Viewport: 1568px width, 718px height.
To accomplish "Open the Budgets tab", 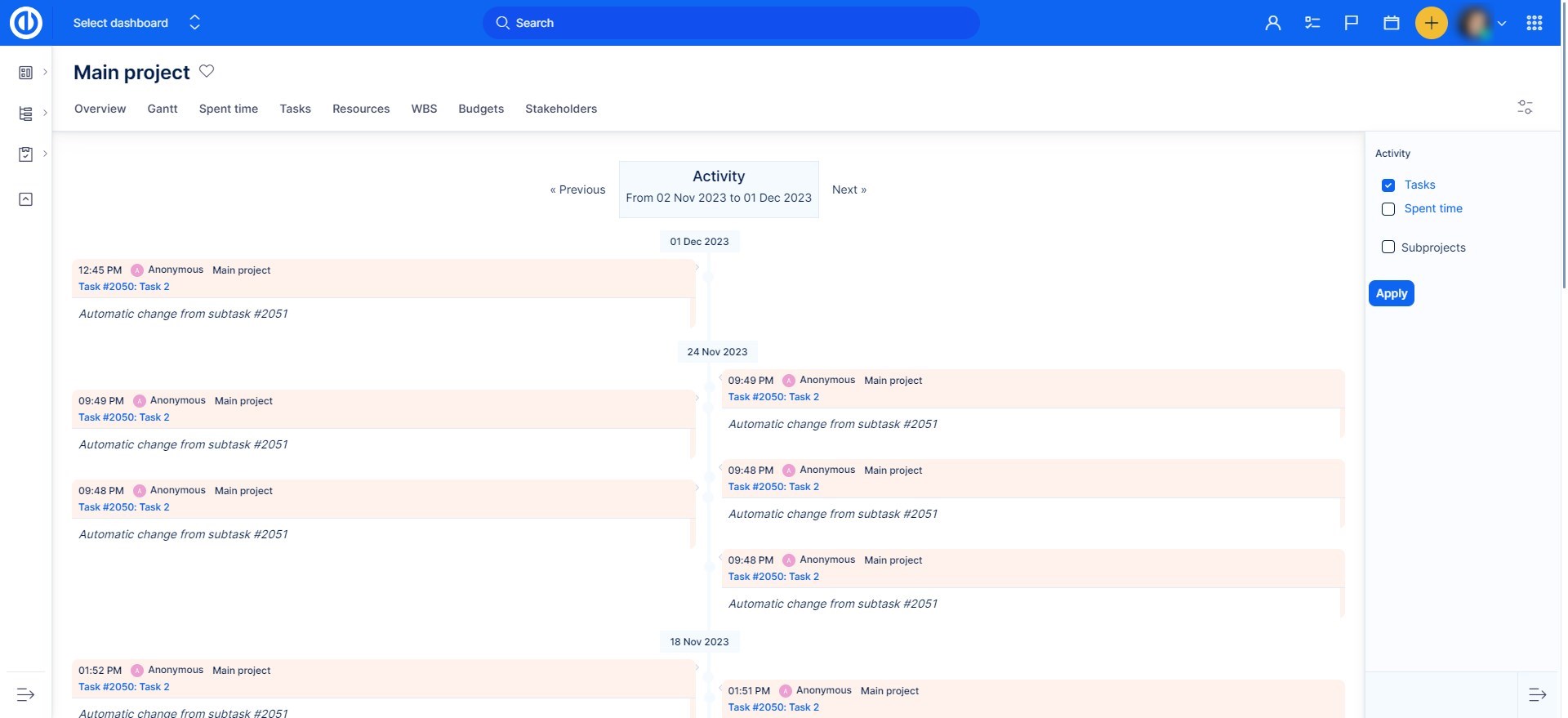I will [x=481, y=109].
